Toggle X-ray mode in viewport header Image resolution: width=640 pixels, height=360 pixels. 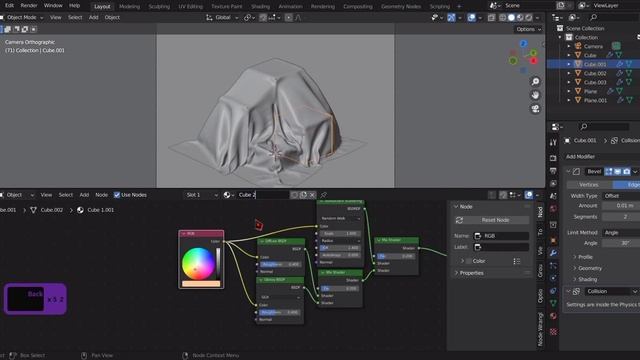pos(491,18)
